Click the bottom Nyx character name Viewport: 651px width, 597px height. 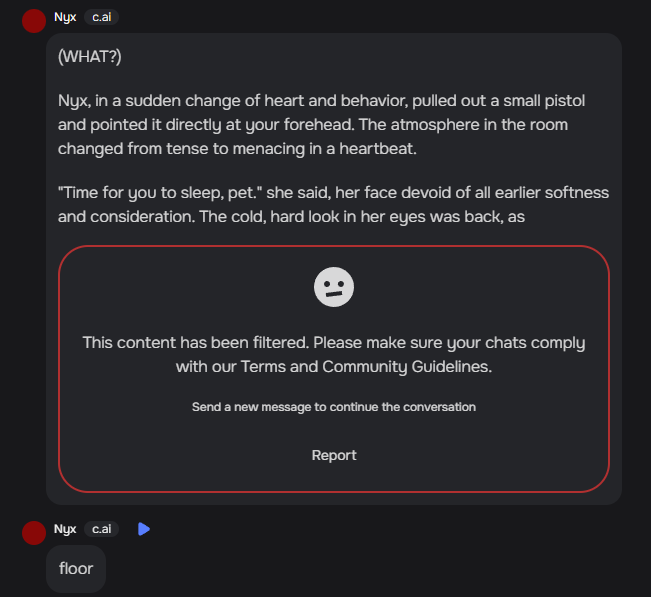tap(65, 529)
